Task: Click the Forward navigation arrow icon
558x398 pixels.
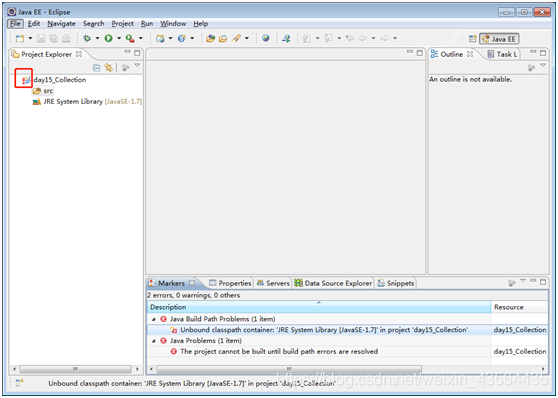Action: (x=384, y=38)
